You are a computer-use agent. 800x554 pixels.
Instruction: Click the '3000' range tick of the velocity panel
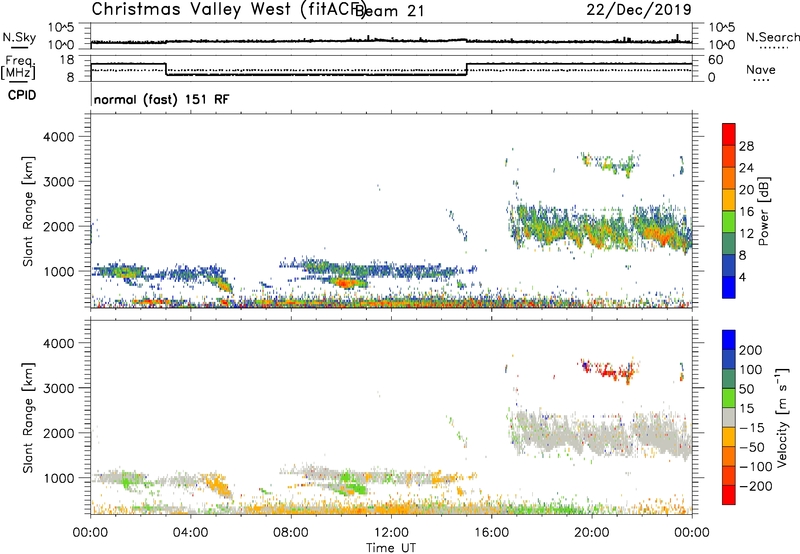59,388
